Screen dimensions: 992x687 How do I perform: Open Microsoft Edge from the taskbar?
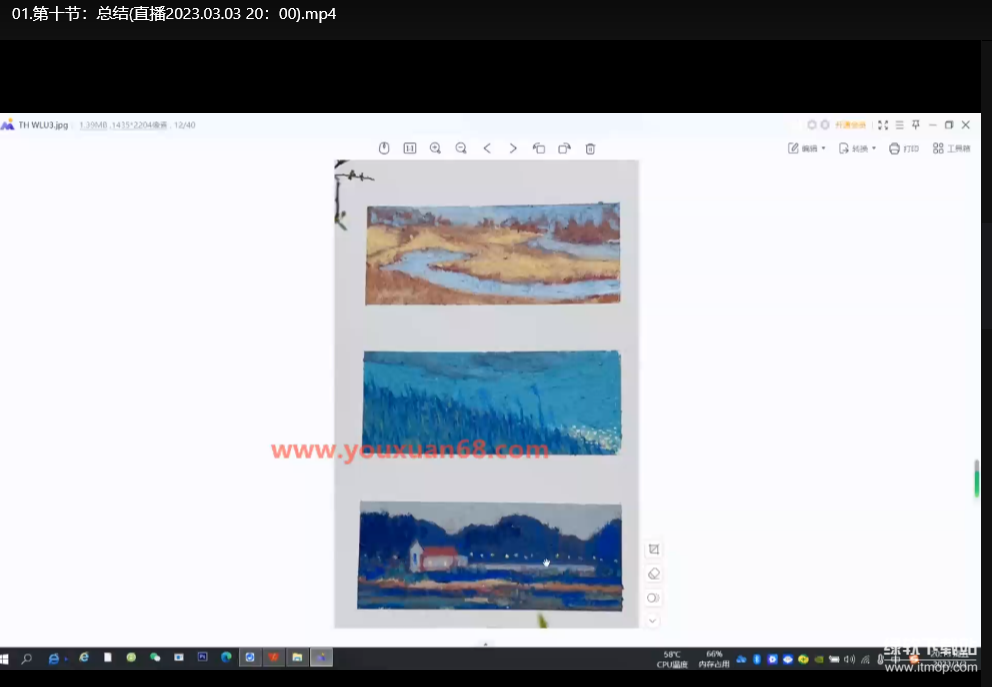point(226,657)
